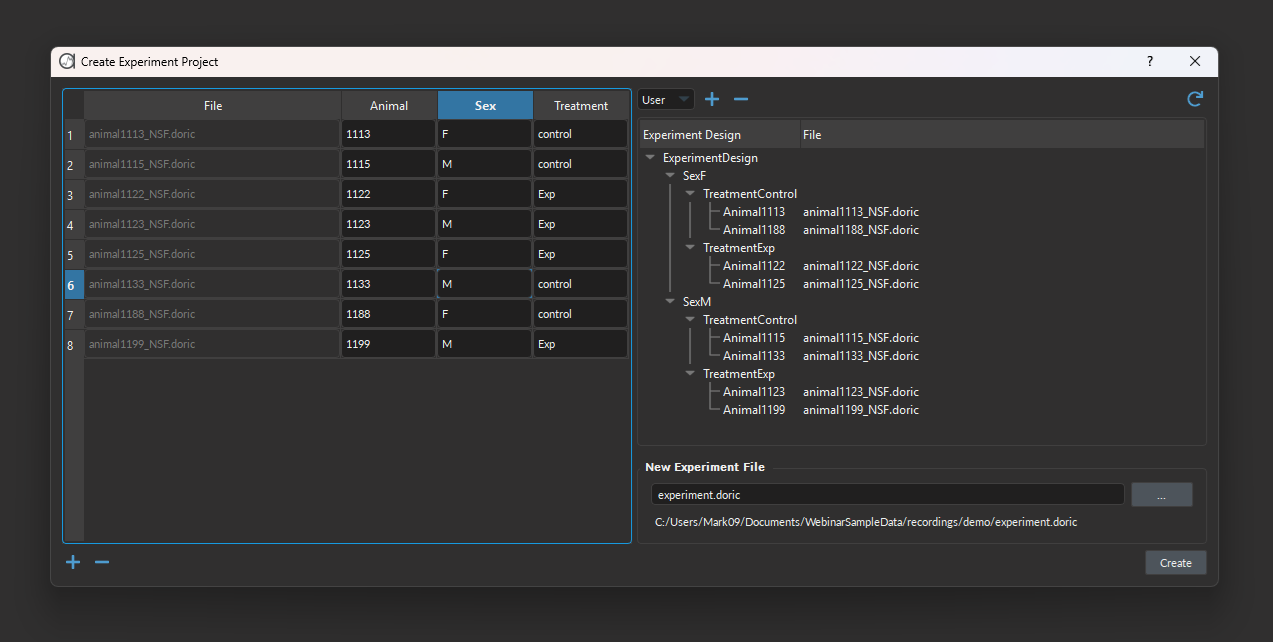Screen dimensions: 1273x642
Task: Remove a file row with bottom minus icon
Action: 102,562
